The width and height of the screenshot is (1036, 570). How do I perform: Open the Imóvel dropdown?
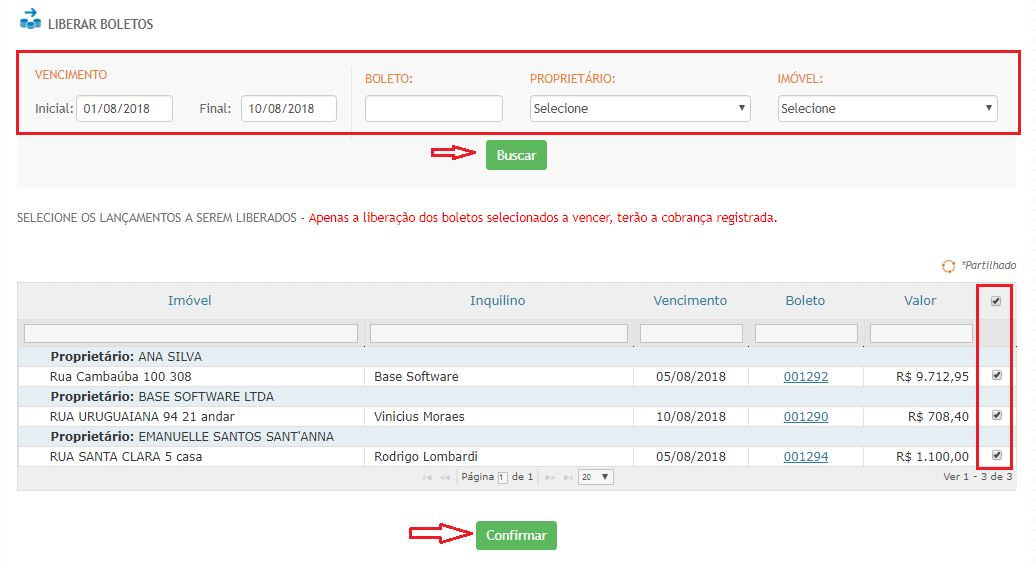tap(887, 108)
